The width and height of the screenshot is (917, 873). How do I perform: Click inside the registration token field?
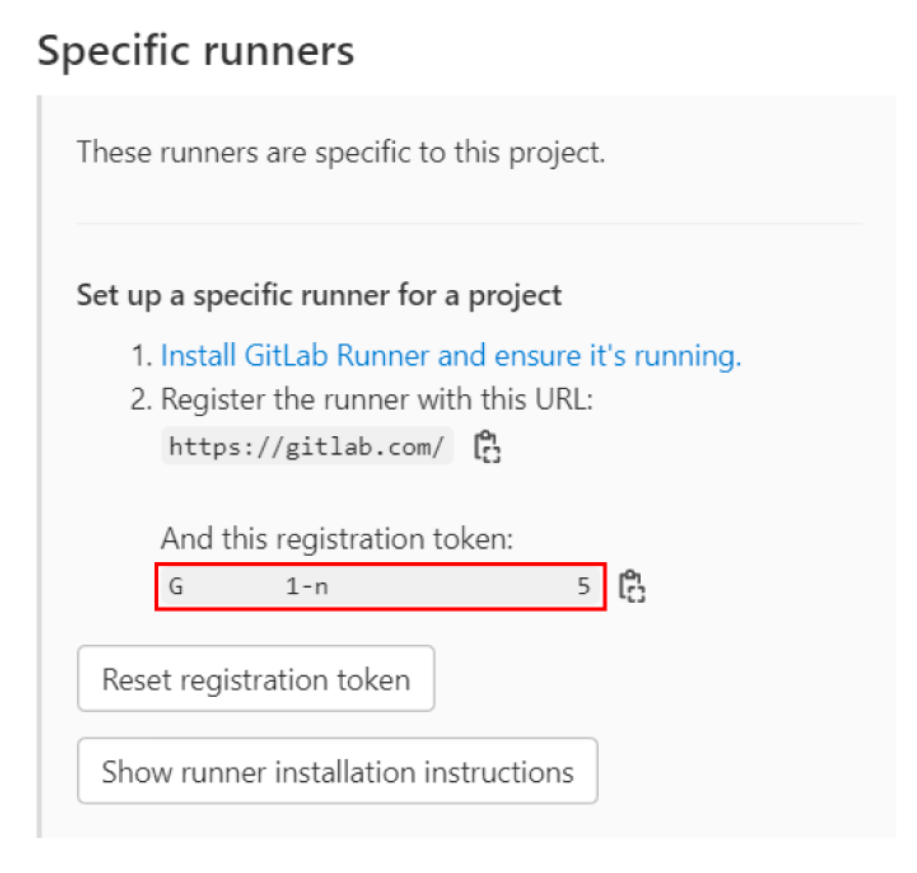[450, 587]
